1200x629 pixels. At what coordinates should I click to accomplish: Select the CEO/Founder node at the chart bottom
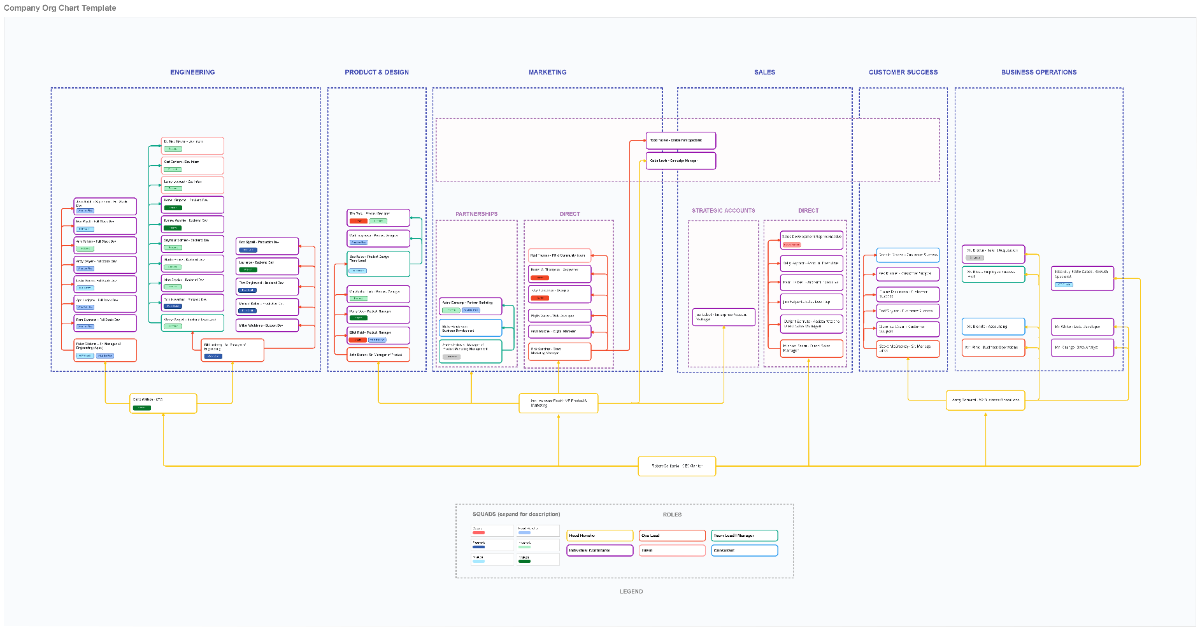point(677,466)
